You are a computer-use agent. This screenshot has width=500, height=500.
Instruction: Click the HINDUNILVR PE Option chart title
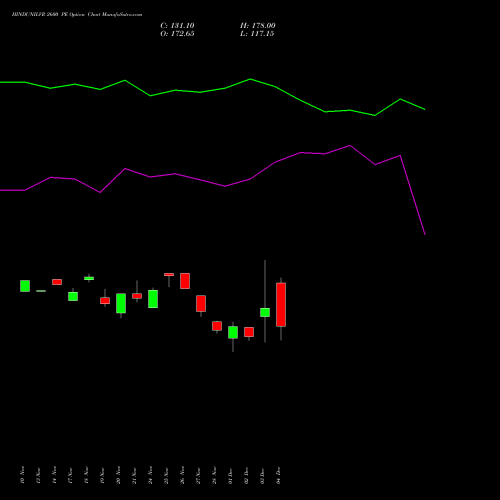click(77, 15)
